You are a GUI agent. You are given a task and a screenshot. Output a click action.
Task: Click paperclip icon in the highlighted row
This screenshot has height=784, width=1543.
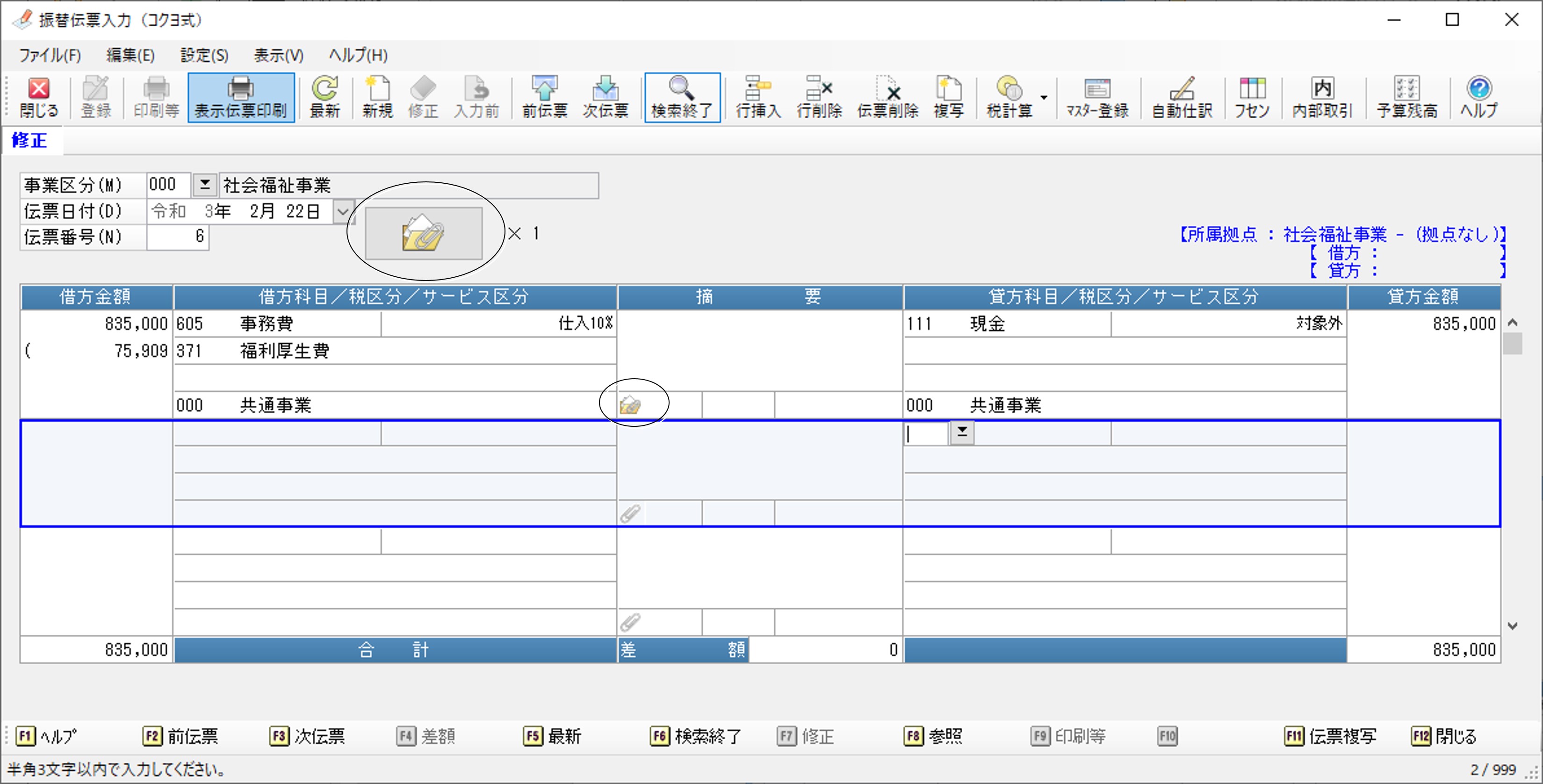[629, 513]
